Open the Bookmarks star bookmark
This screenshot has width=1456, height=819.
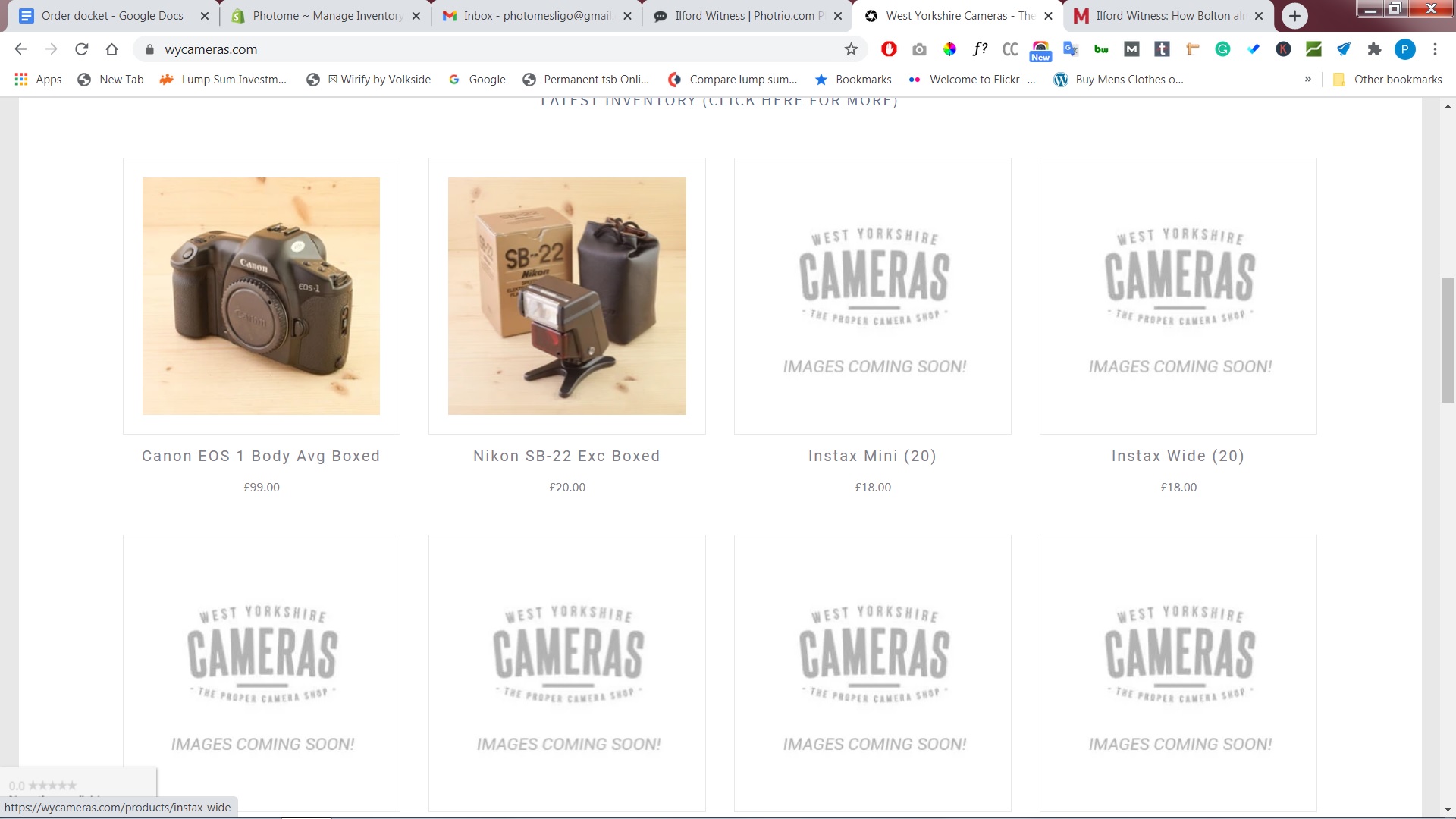(x=853, y=80)
